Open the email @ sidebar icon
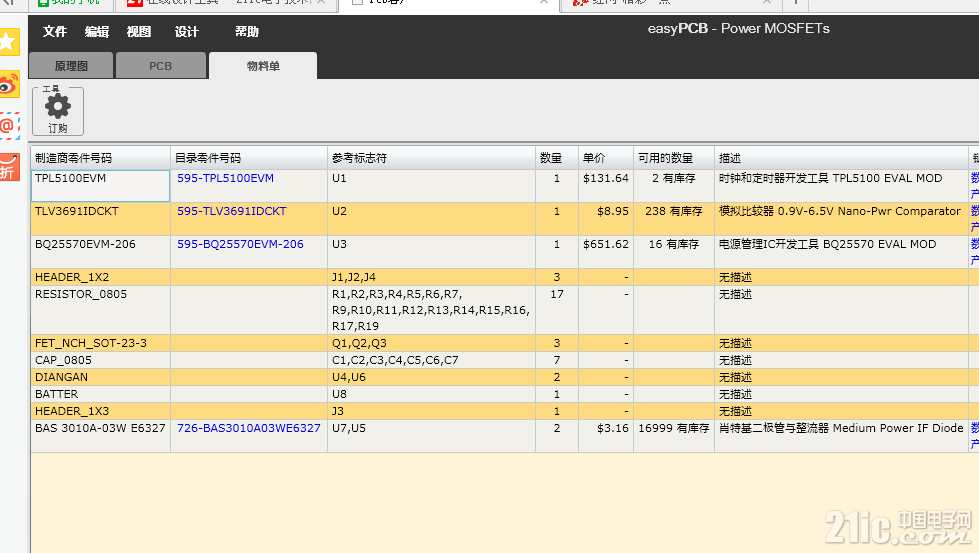979x553 pixels. [9, 125]
